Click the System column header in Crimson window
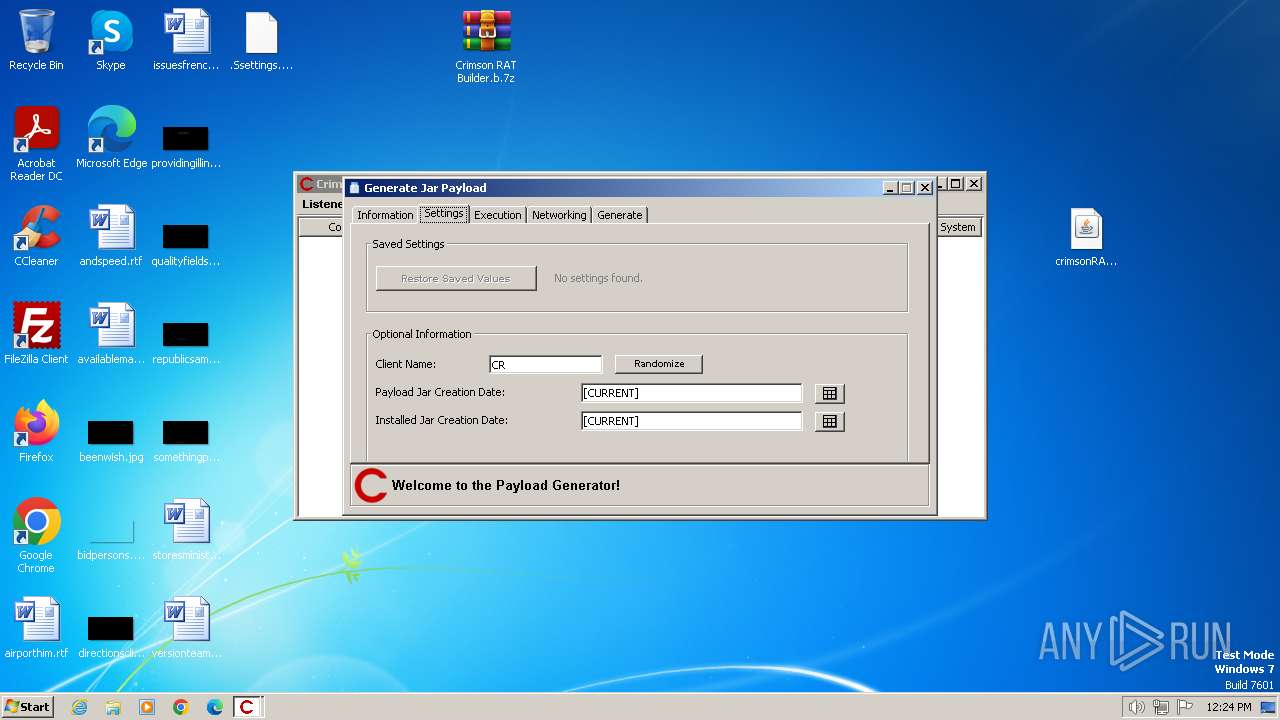 point(958,227)
